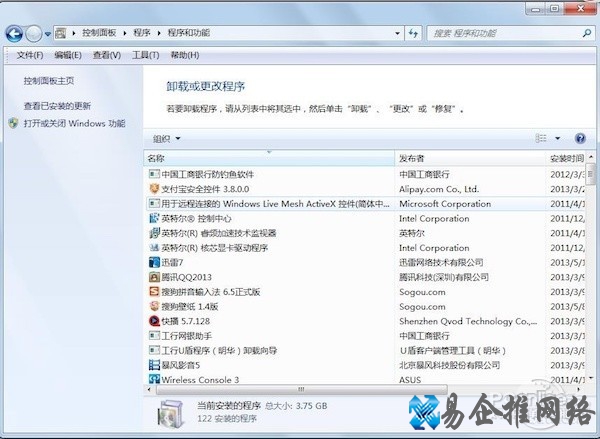Click the 快播 5.7.128 player icon
This screenshot has height=439, width=600.
tap(154, 321)
